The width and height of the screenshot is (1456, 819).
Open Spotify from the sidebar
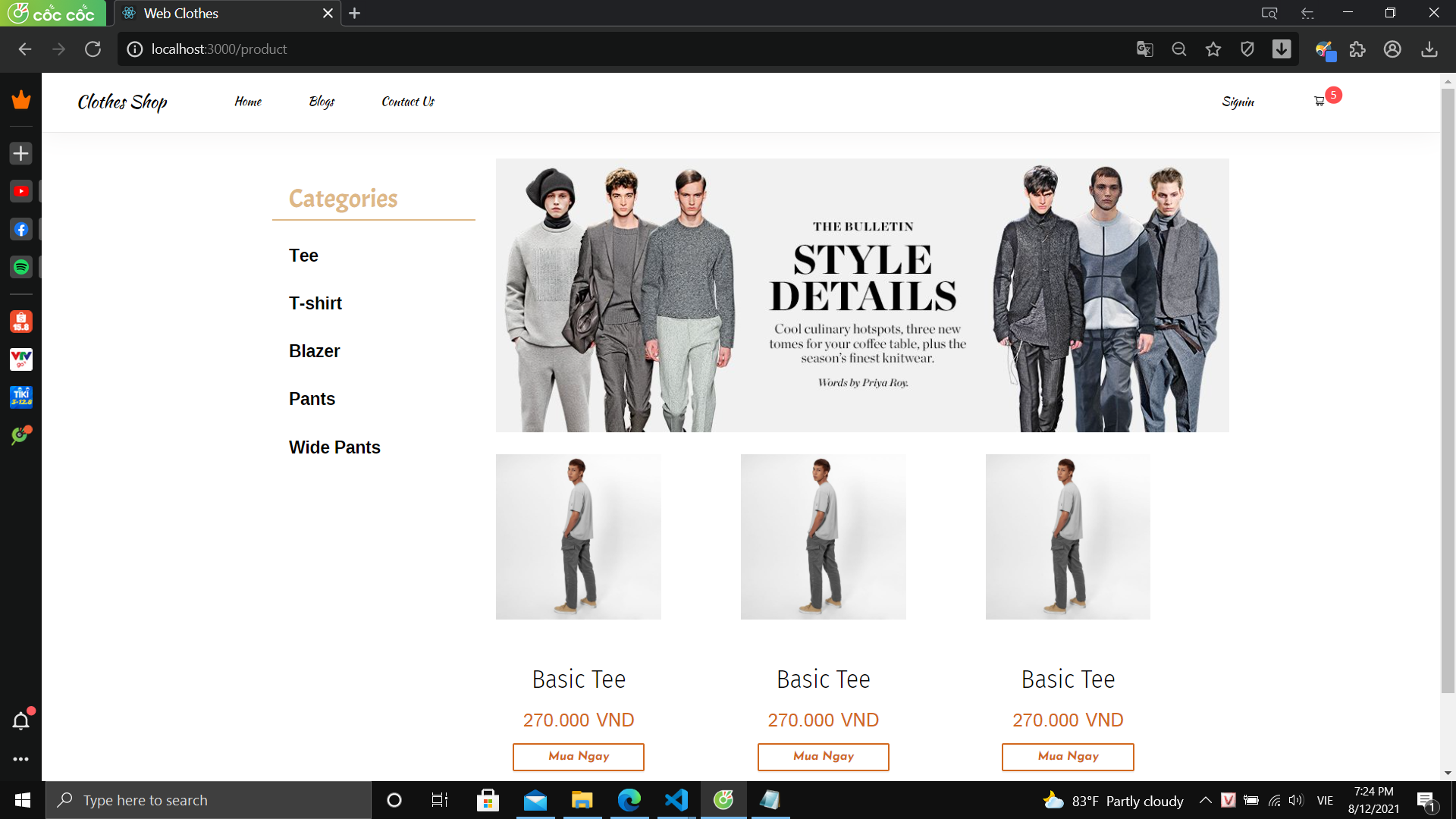(21, 267)
